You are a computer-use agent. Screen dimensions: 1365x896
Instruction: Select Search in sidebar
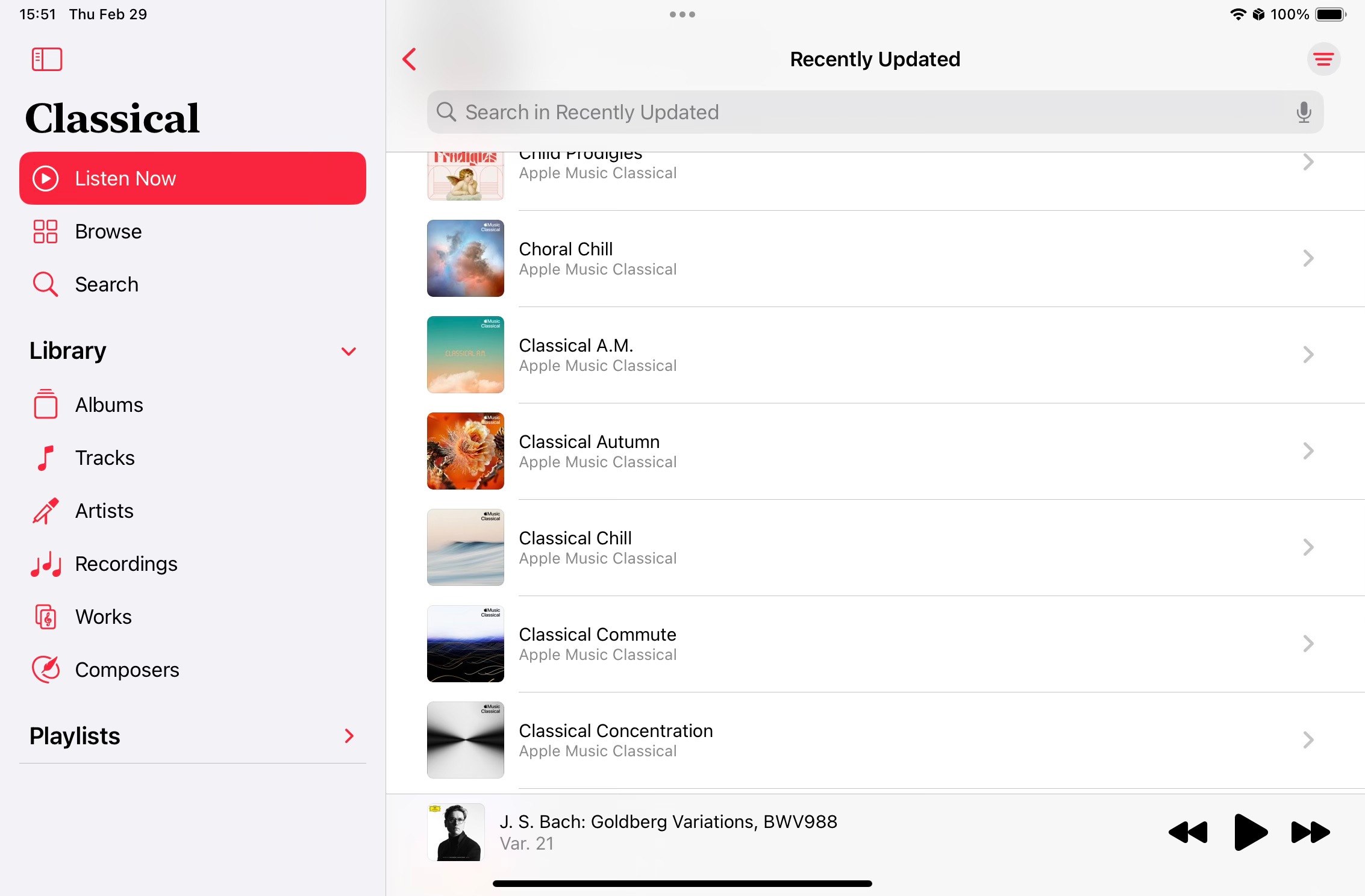(193, 284)
